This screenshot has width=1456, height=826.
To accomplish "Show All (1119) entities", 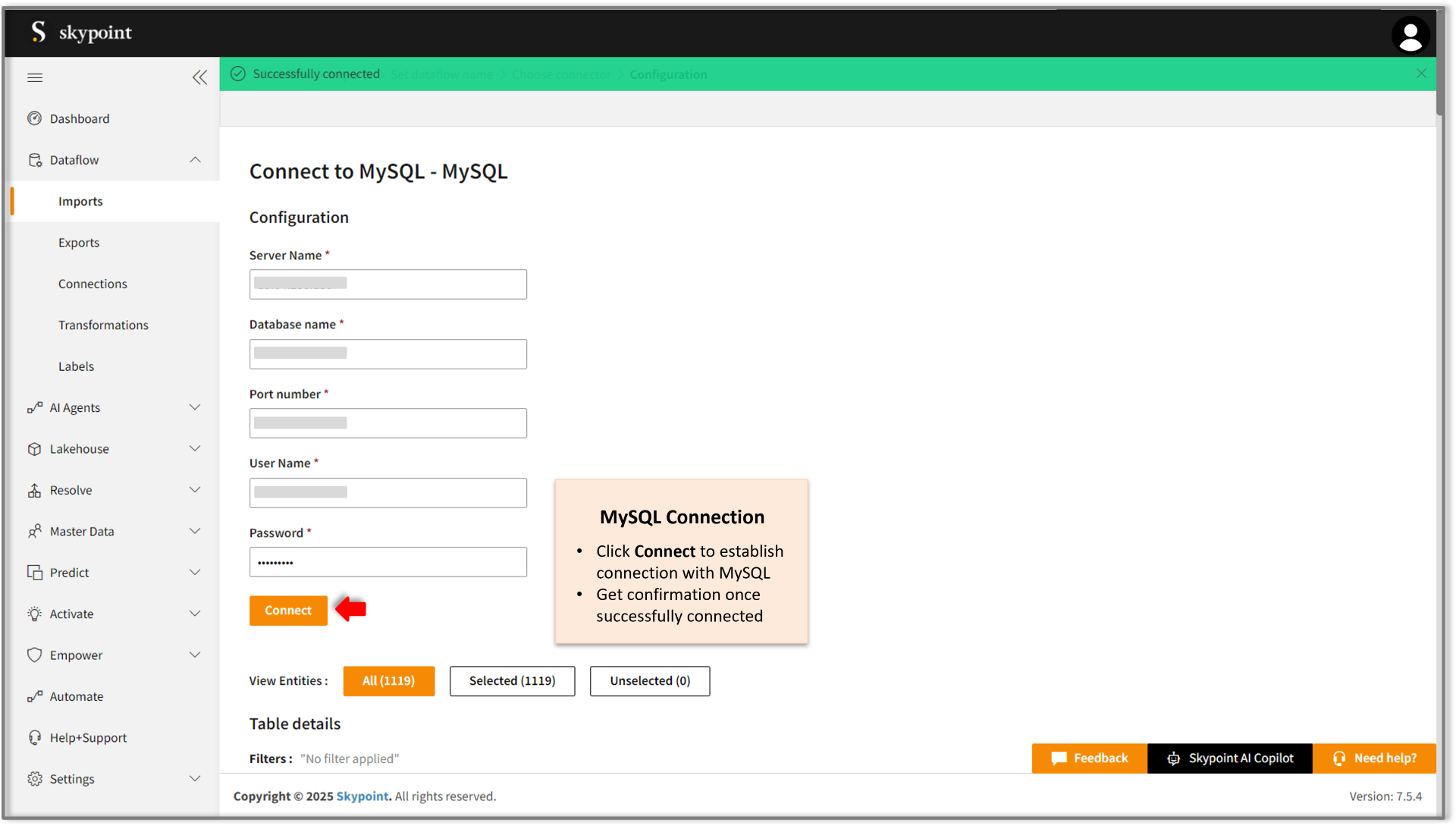I will pyautogui.click(x=388, y=680).
